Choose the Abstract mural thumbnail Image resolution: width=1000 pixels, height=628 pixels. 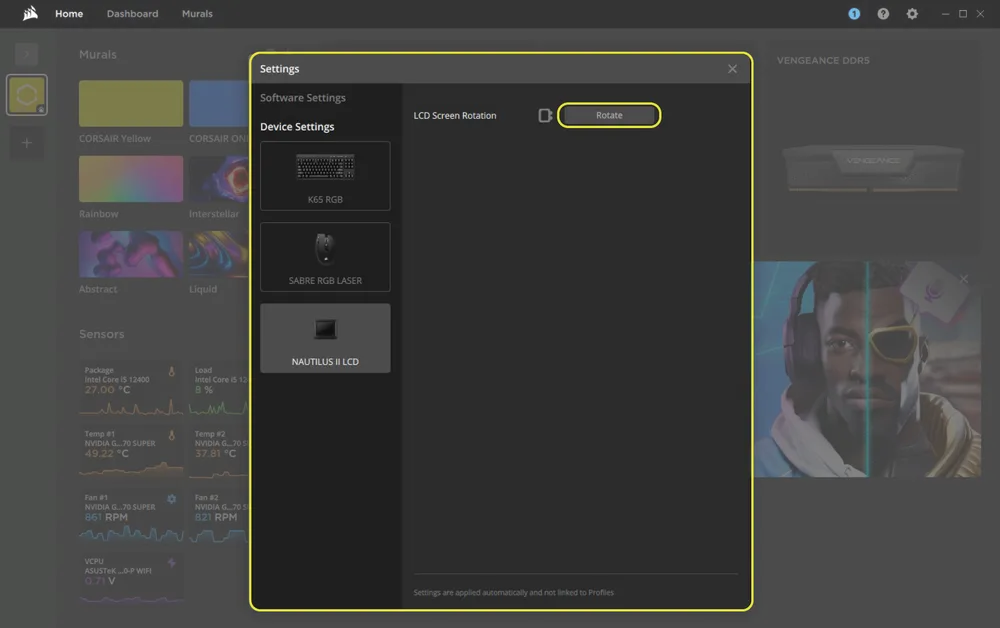tap(131, 254)
